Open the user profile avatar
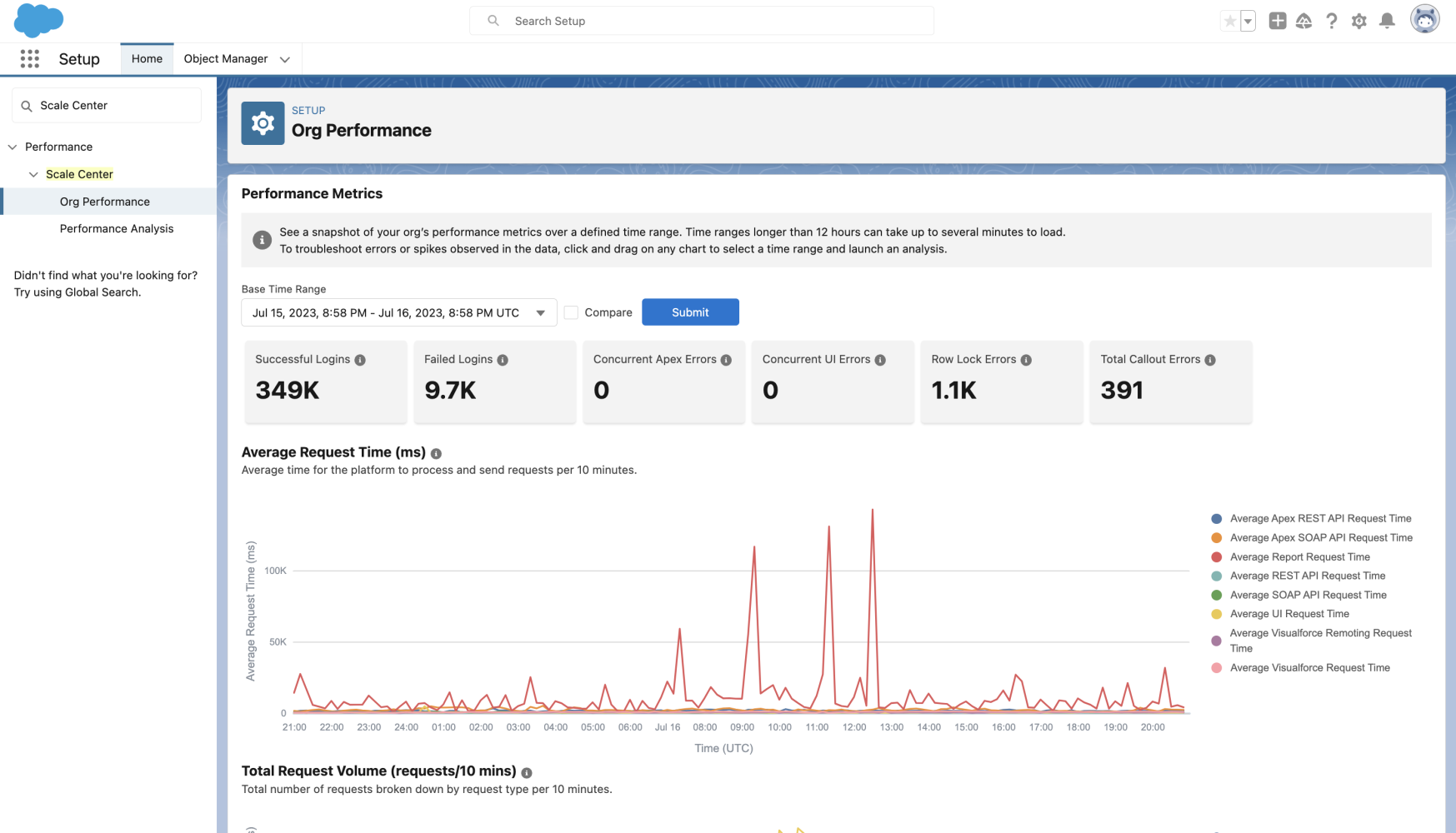 [1424, 19]
